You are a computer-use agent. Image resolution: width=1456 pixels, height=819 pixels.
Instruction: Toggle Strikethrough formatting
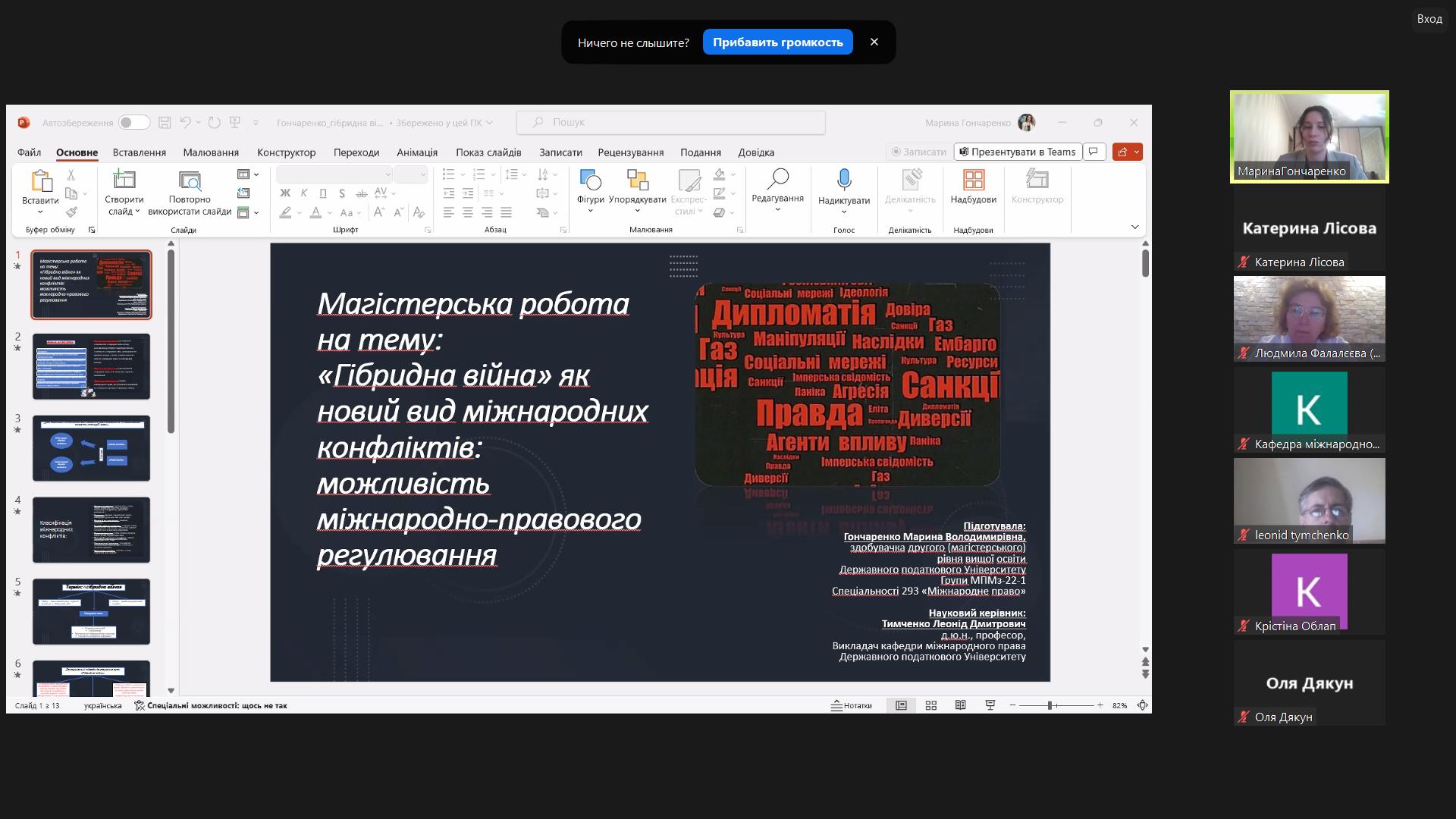361,193
